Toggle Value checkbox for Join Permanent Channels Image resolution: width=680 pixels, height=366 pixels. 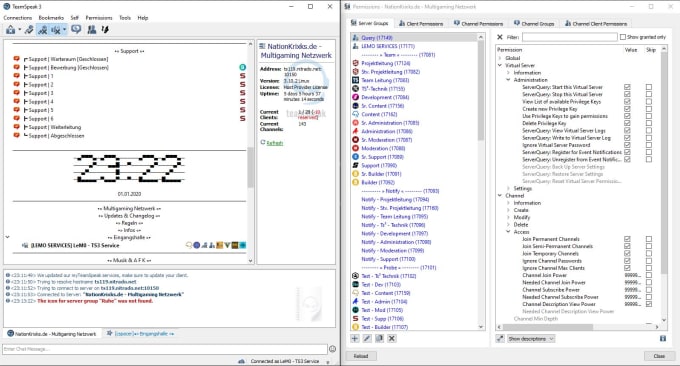[x=627, y=239]
